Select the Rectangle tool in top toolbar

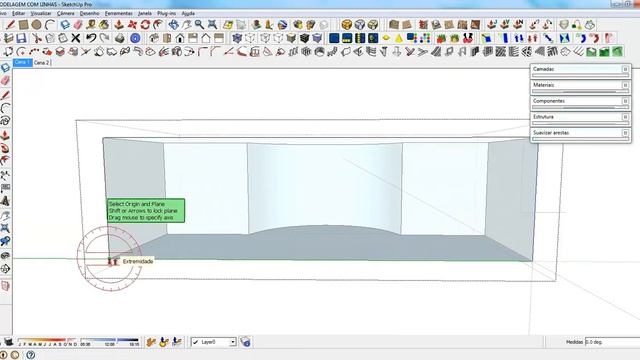[x=23, y=25]
